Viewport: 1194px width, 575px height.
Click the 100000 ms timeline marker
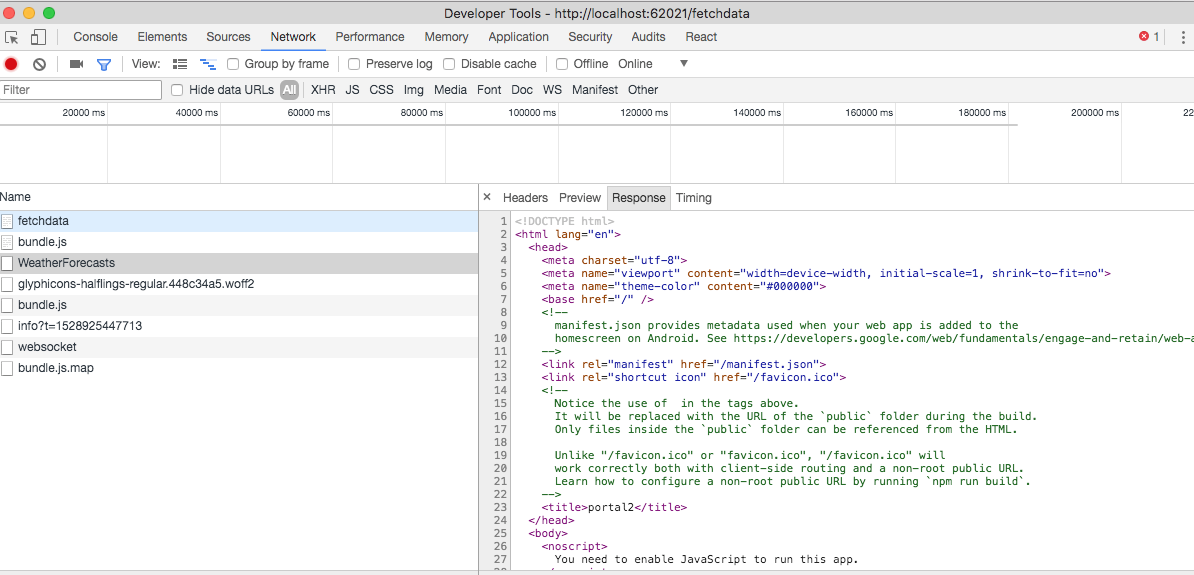click(532, 113)
